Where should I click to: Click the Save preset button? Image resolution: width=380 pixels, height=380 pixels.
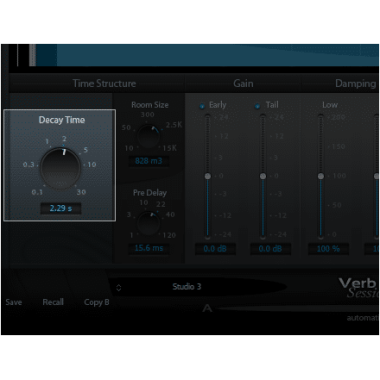[14, 302]
